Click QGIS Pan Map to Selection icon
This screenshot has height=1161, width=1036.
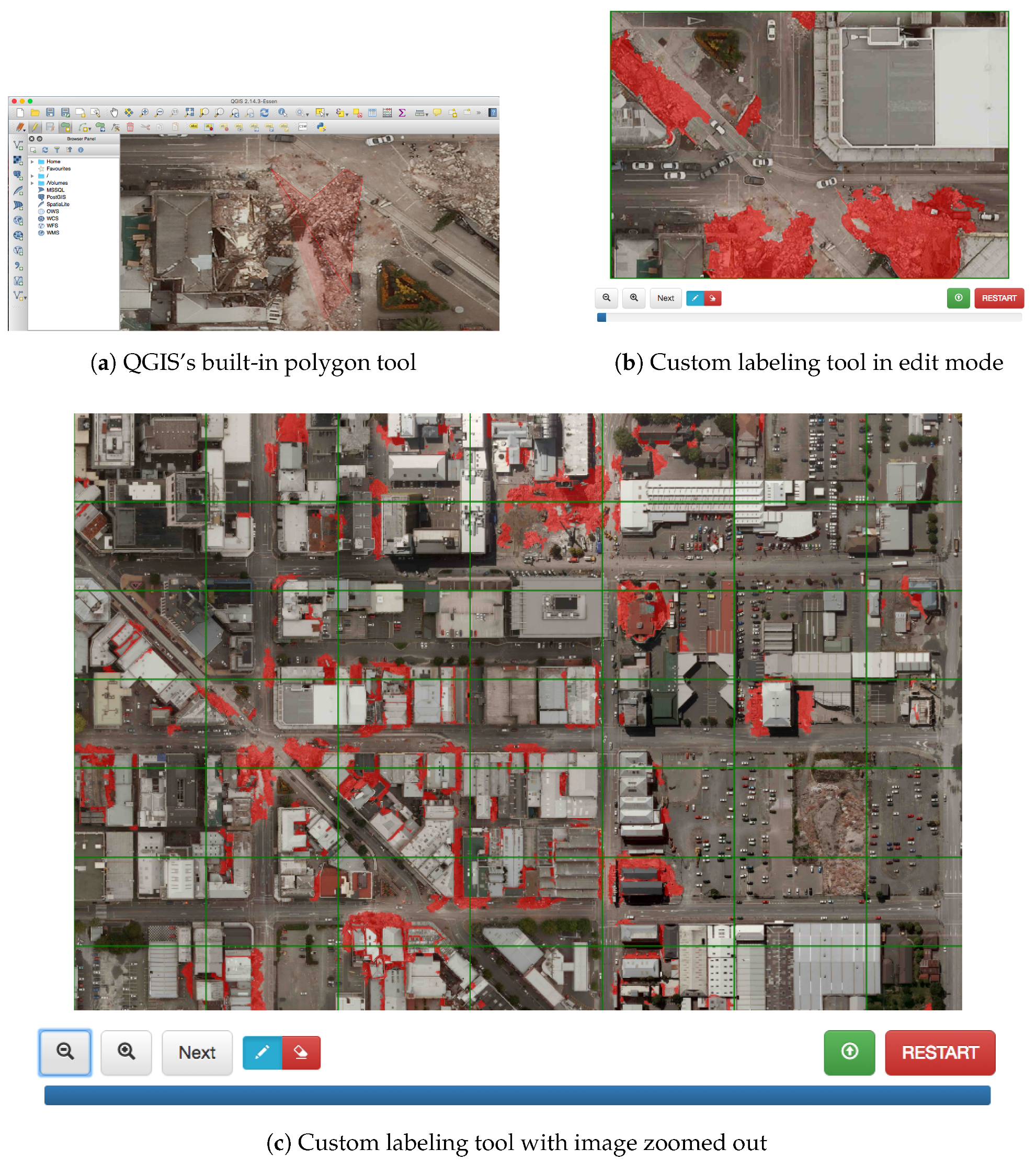129,112
